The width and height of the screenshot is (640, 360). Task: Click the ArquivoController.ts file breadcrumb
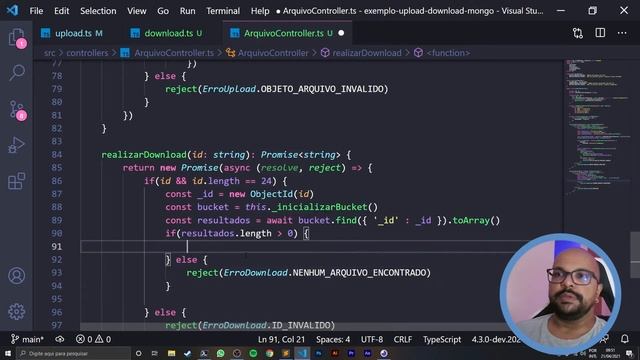coord(174,53)
